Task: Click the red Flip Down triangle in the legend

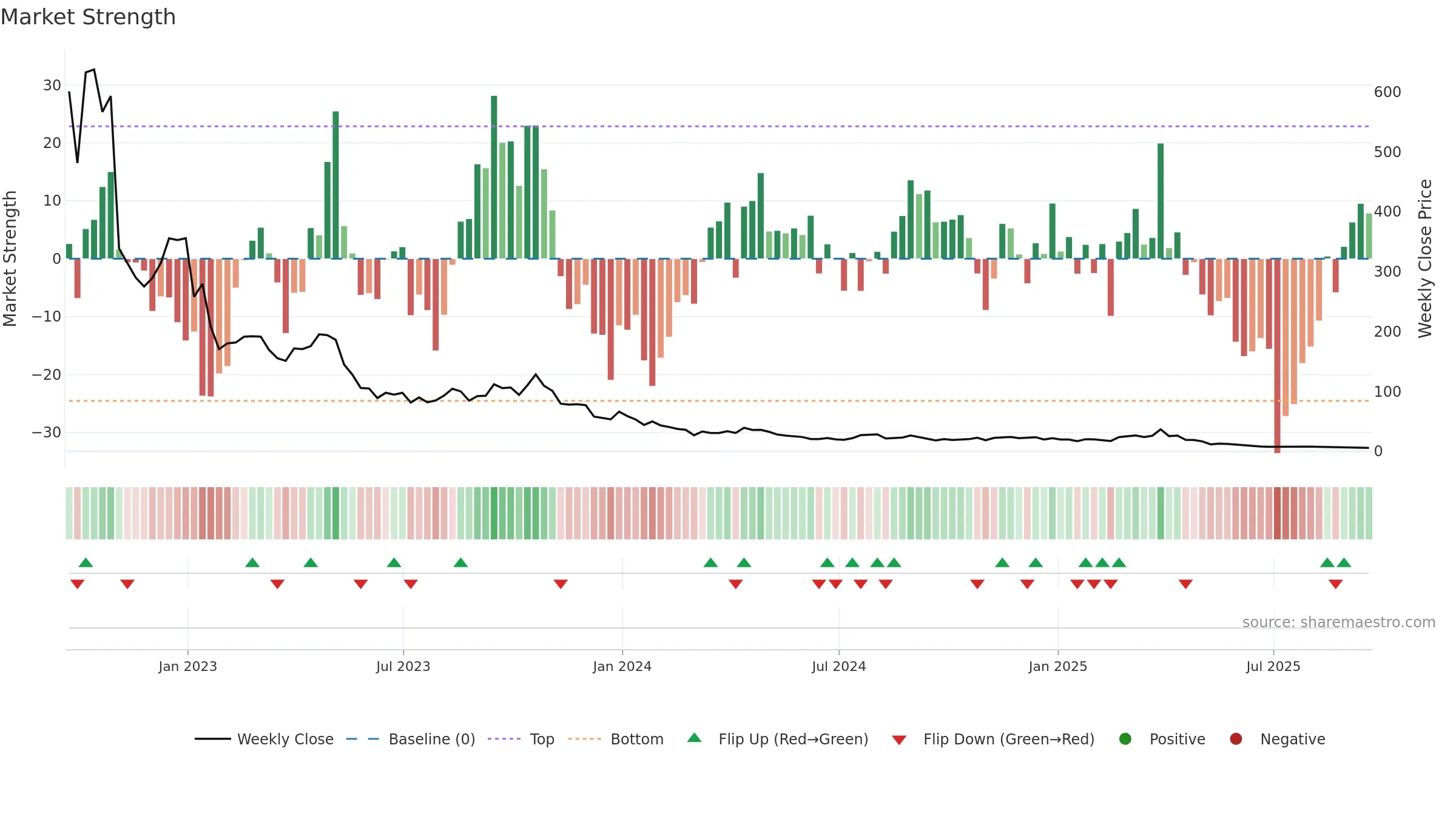Action: (899, 740)
